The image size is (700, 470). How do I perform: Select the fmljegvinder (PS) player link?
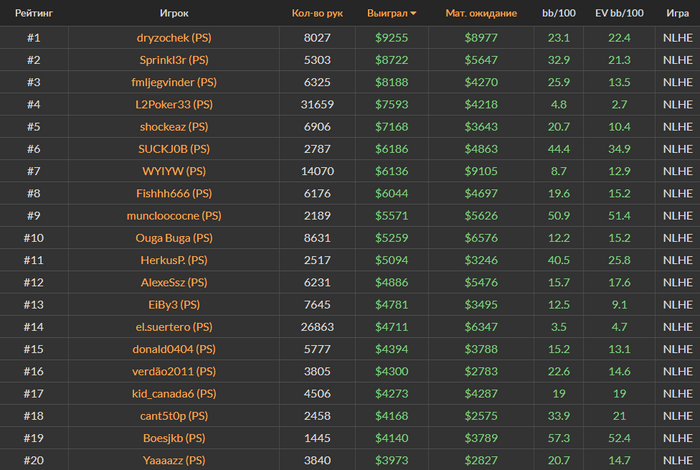pos(174,82)
